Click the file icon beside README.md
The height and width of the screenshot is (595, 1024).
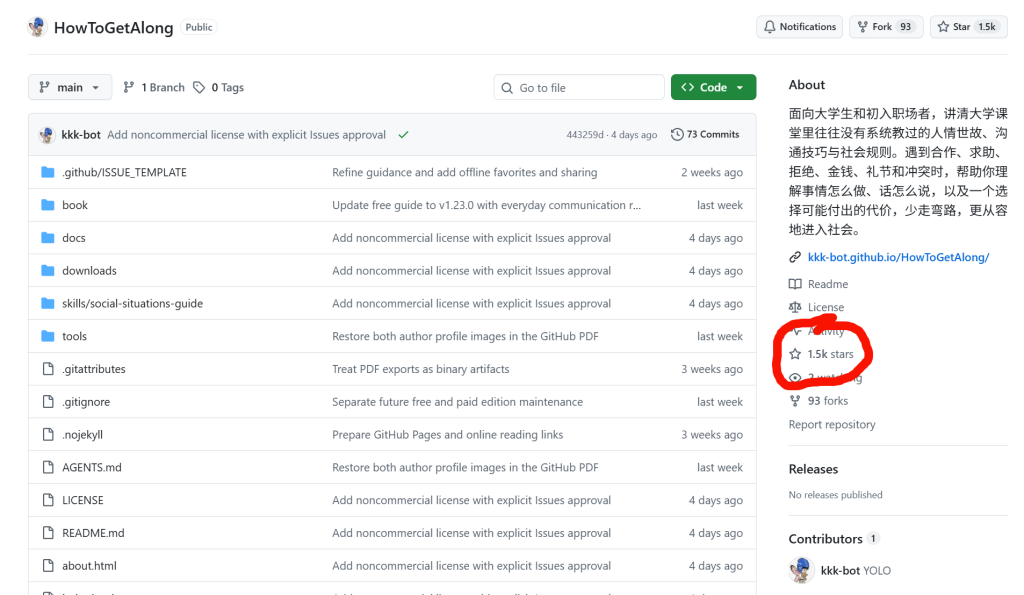pyautogui.click(x=48, y=533)
